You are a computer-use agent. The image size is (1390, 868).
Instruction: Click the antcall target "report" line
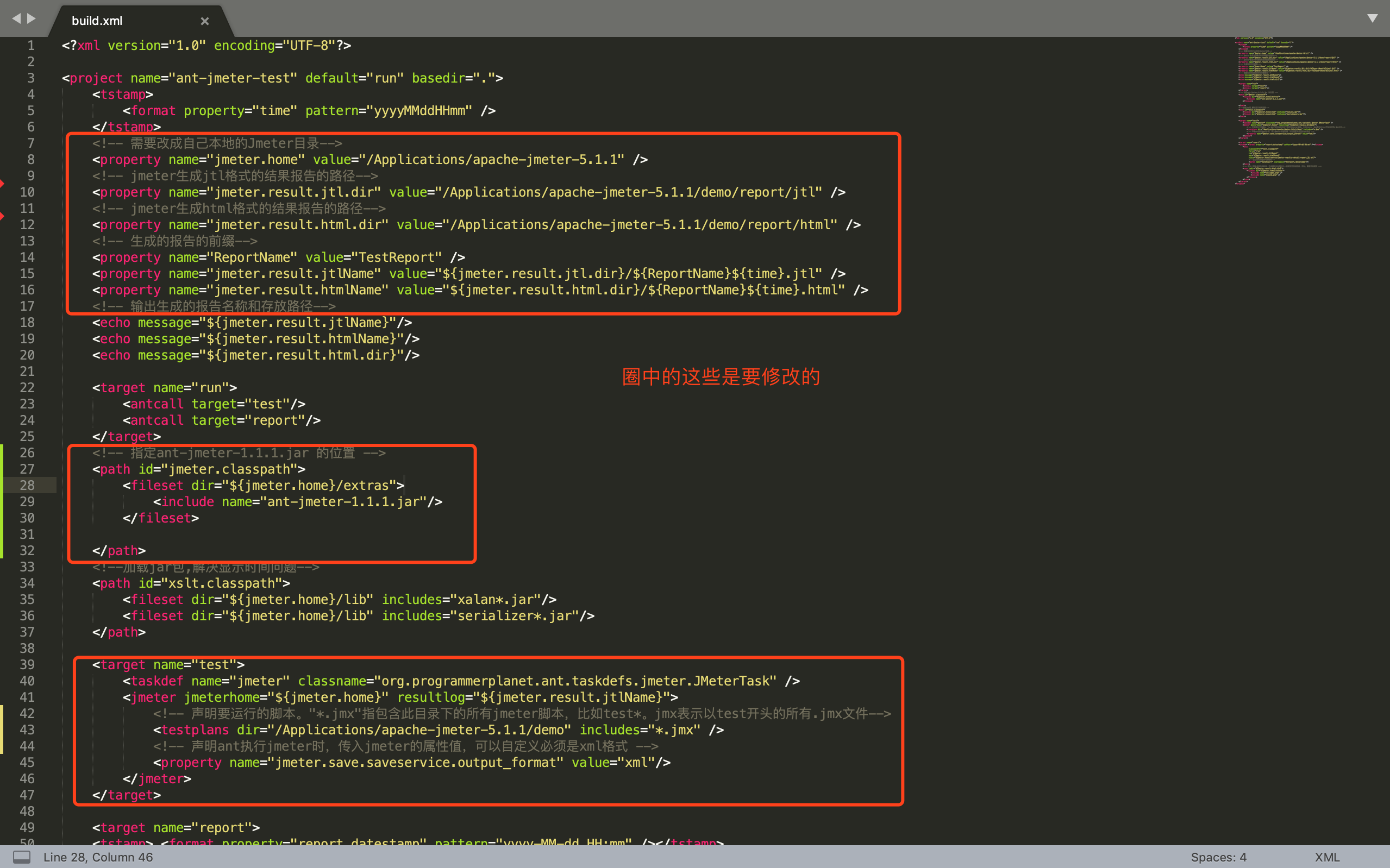[222, 420]
